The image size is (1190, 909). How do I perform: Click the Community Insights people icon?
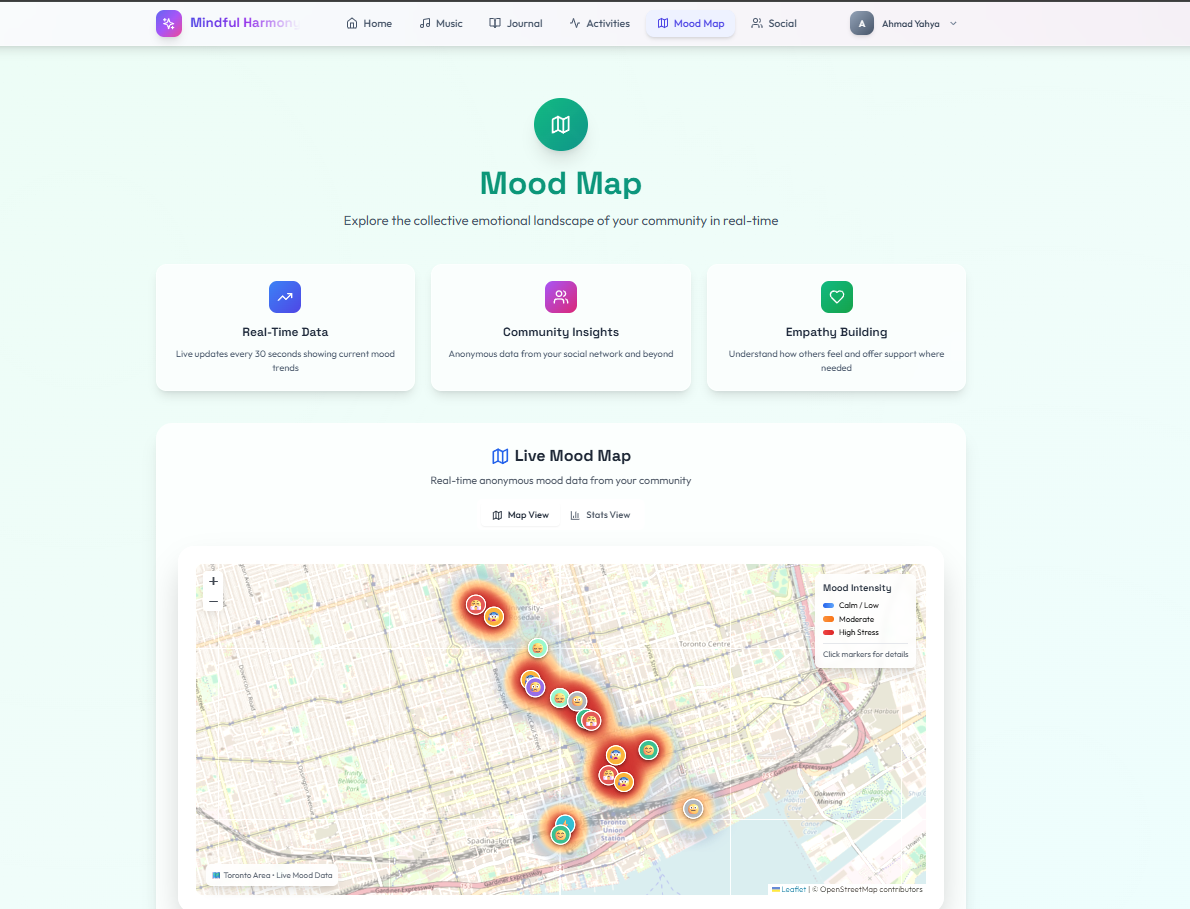tap(561, 297)
